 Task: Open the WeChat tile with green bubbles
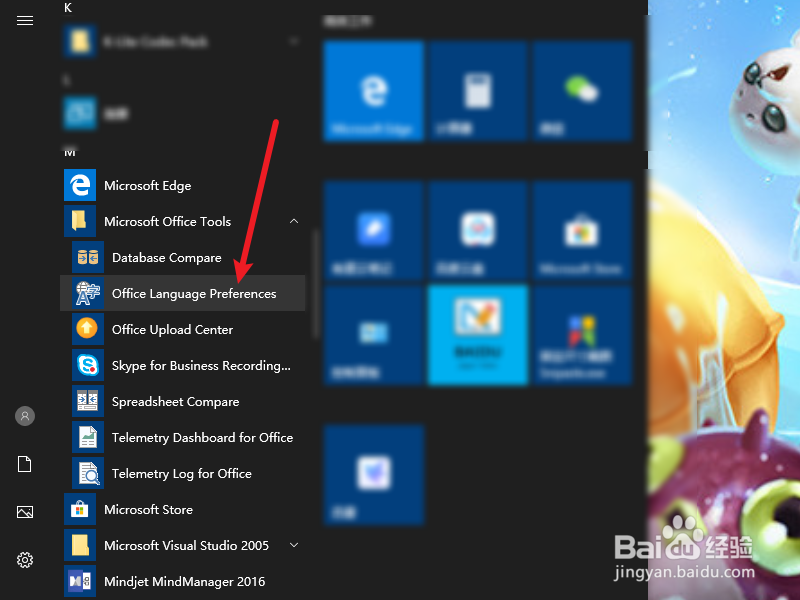[x=582, y=91]
